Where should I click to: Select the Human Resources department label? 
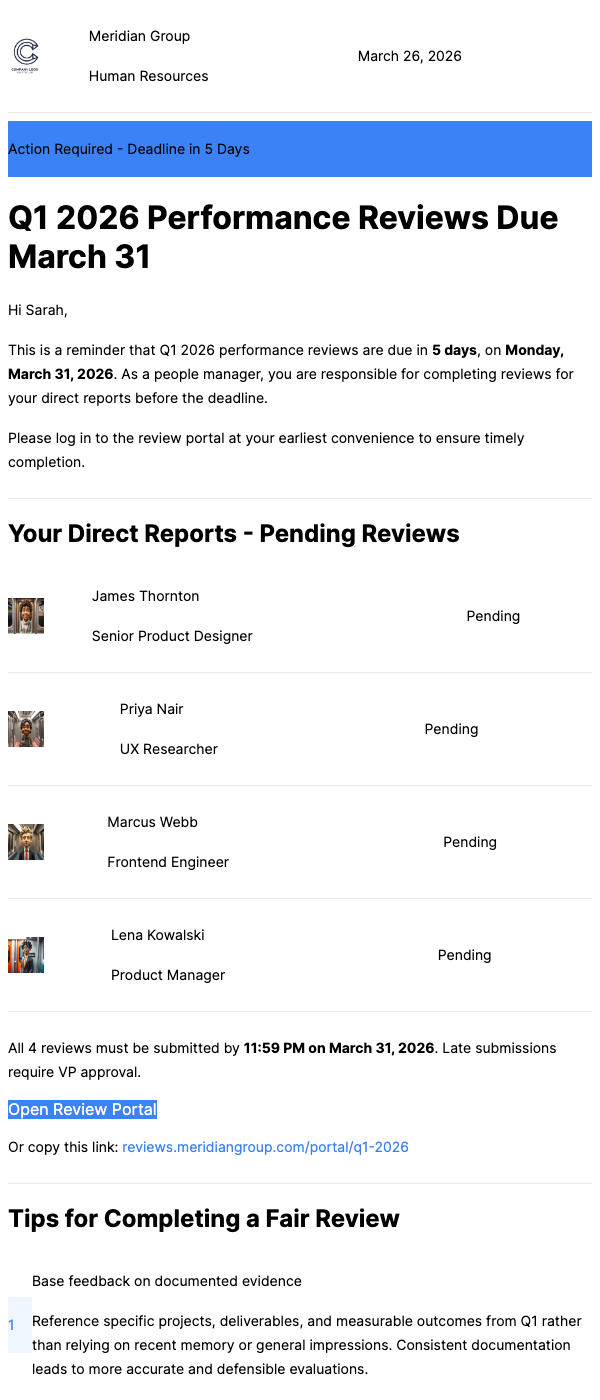click(148, 75)
